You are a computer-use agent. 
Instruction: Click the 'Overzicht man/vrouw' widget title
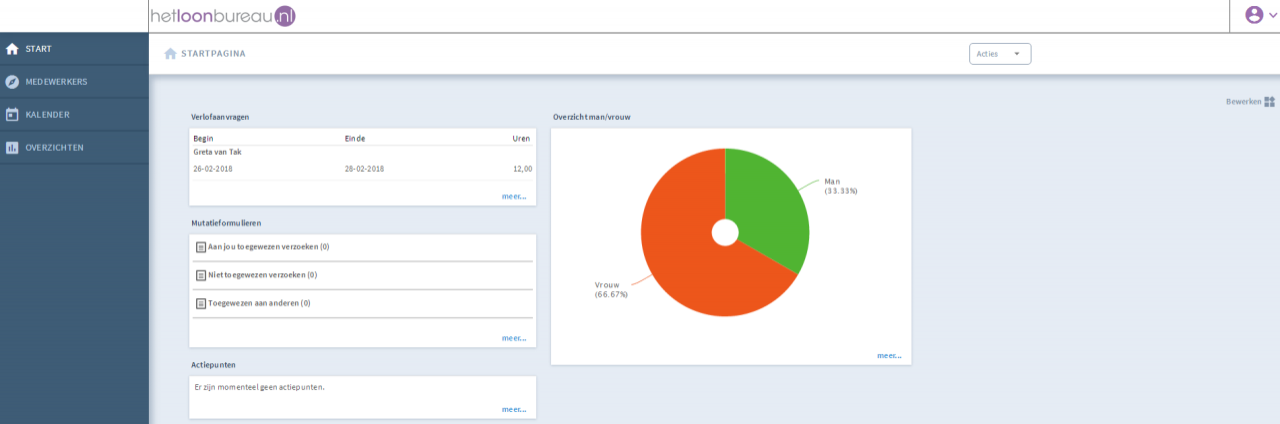592,117
